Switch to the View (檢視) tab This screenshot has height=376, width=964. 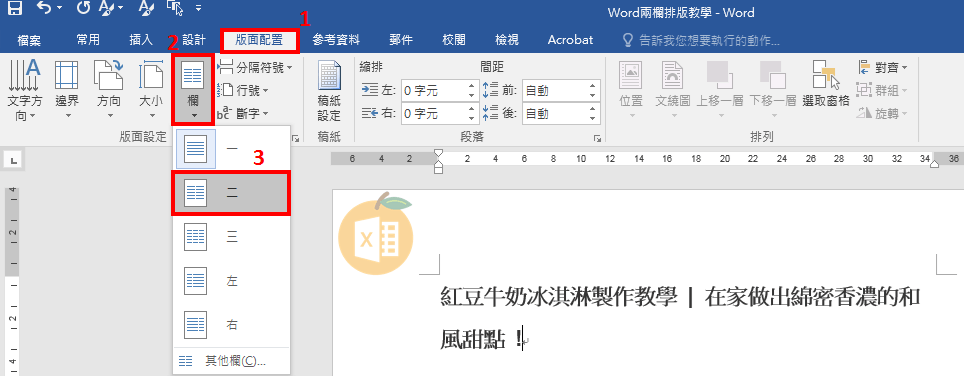coord(507,40)
